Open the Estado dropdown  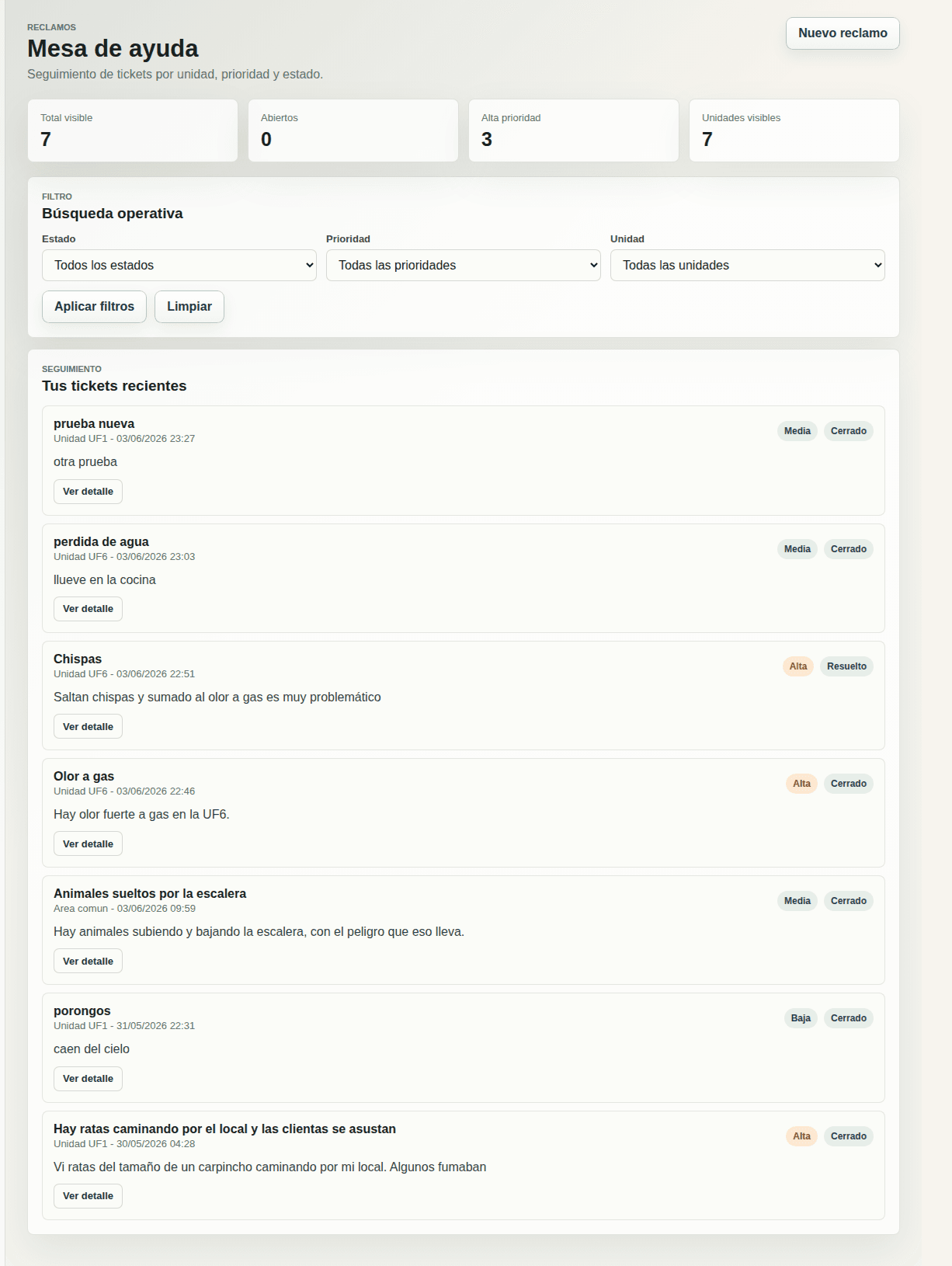(179, 265)
